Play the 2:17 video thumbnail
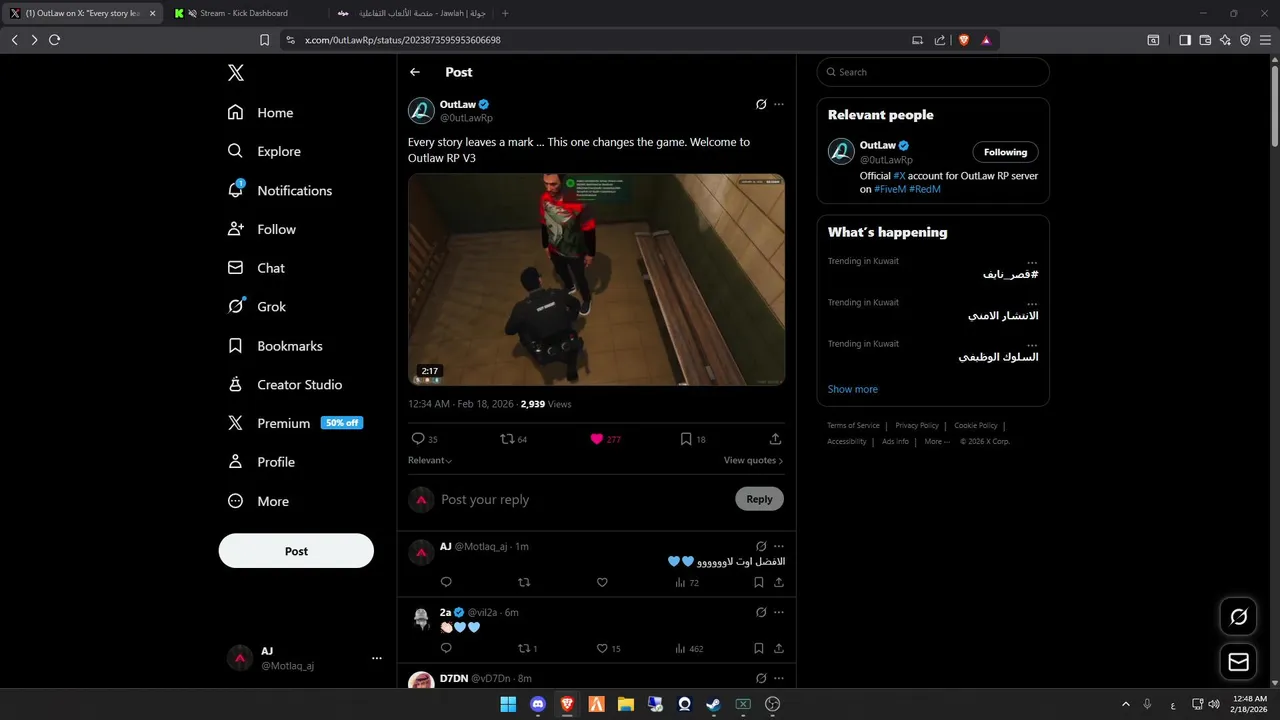Image resolution: width=1280 pixels, height=720 pixels. [x=596, y=279]
